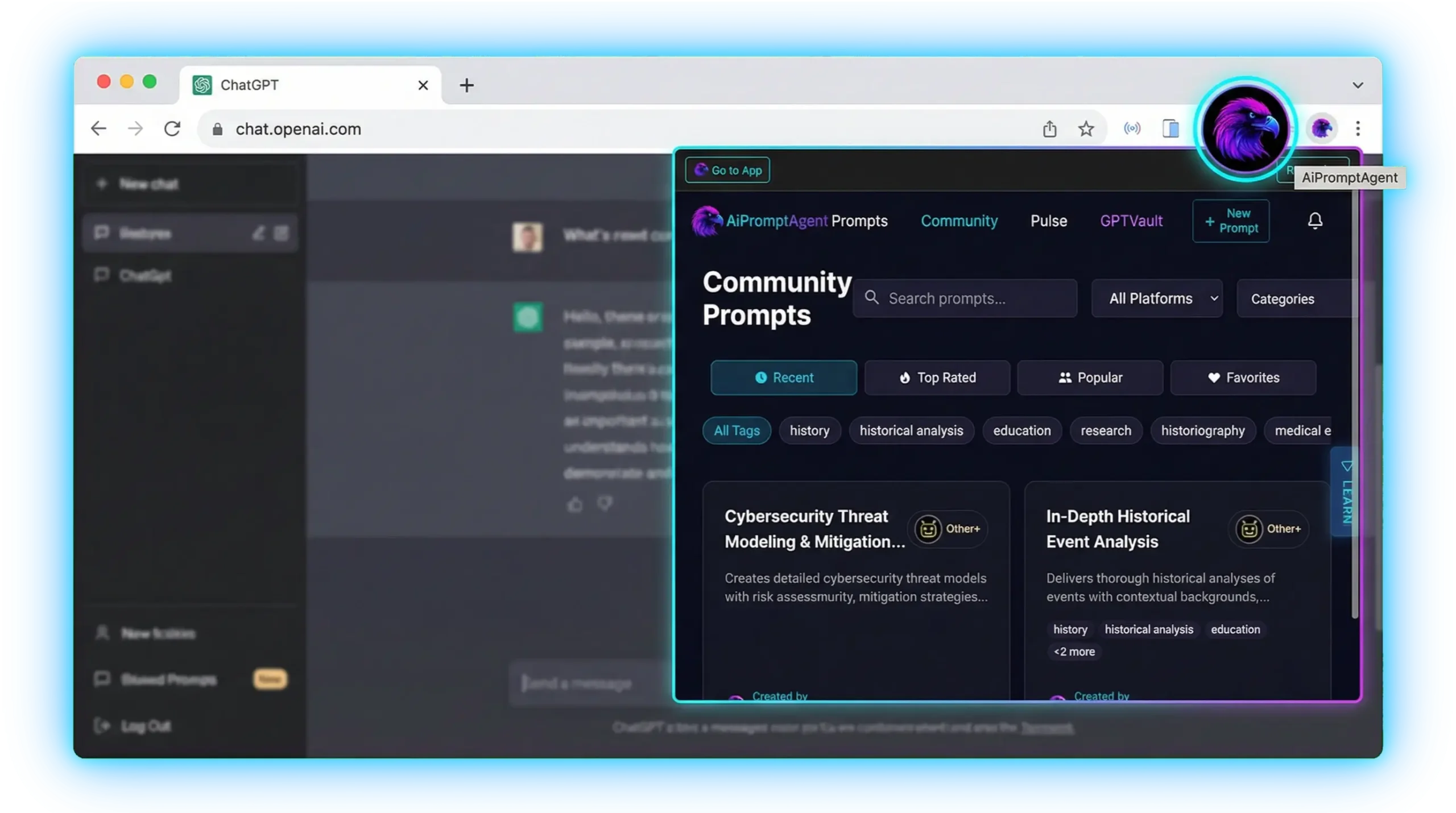Open the side panel toolbar icon
Viewport: 1456px width, 813px height.
(x=1170, y=128)
